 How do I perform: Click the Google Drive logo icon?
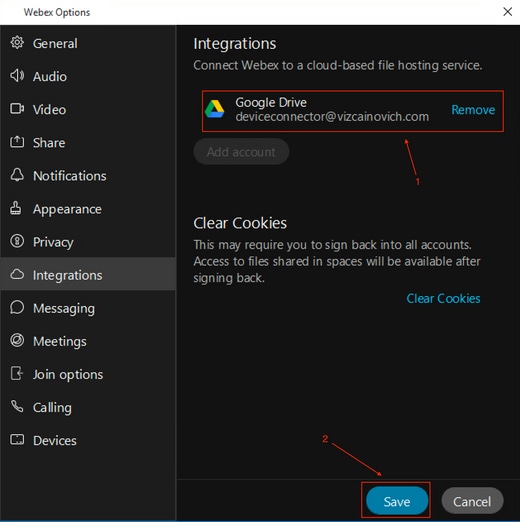214,109
